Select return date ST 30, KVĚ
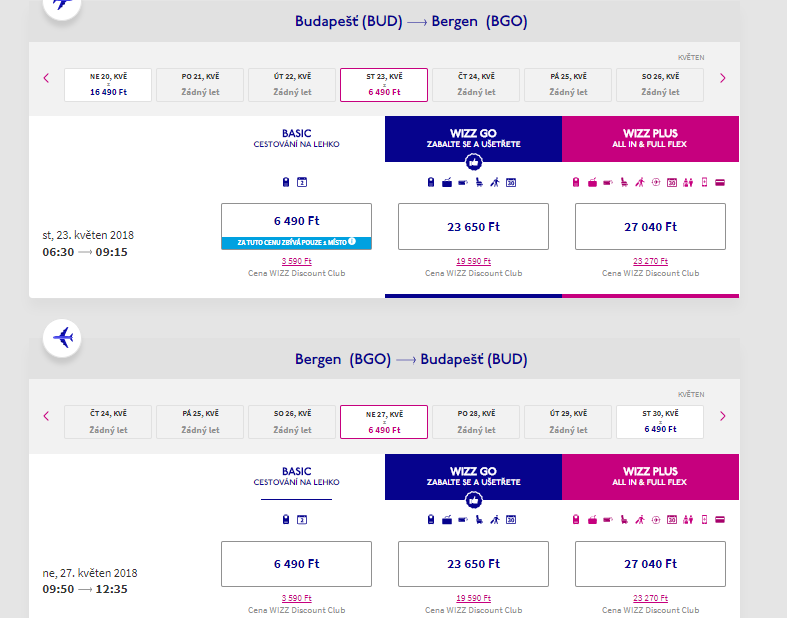The image size is (787, 618). 660,422
